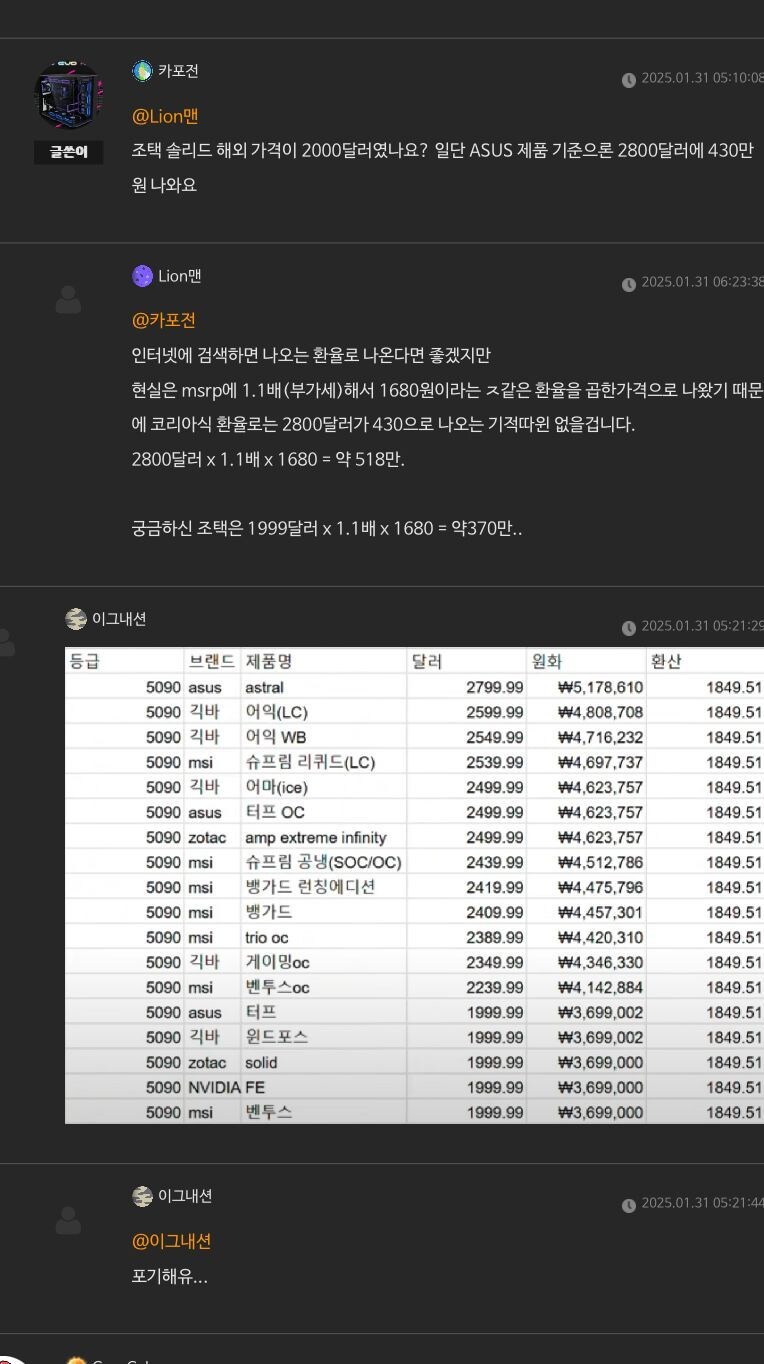Click the 포기해유... comment text
The image size is (764, 1364).
[x=170, y=1276]
